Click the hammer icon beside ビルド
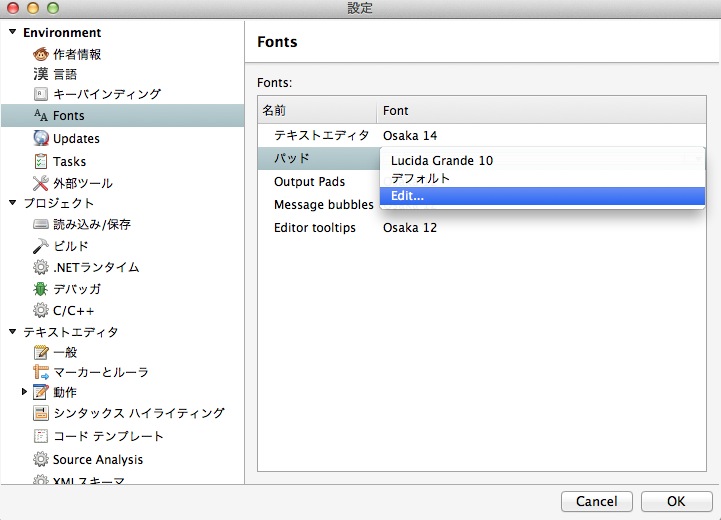Viewport: 721px width, 520px height. [40, 246]
